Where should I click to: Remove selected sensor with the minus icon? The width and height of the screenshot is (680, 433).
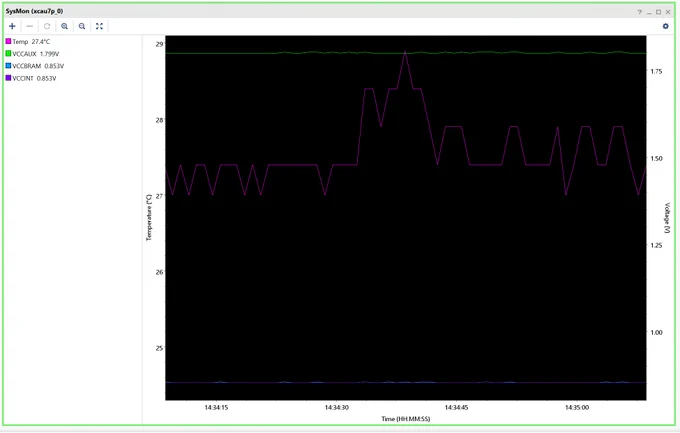tap(29, 26)
